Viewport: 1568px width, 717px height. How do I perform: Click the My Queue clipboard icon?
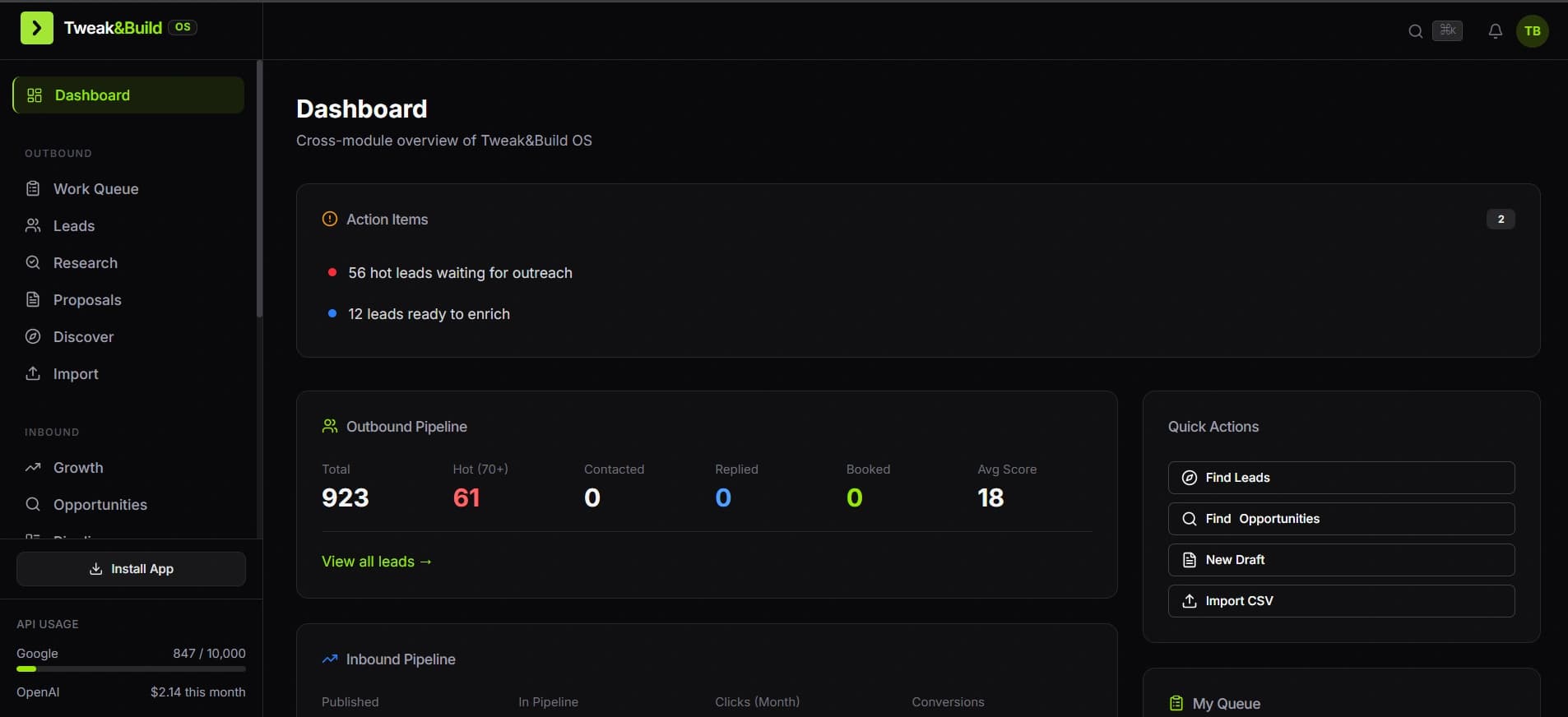1176,703
